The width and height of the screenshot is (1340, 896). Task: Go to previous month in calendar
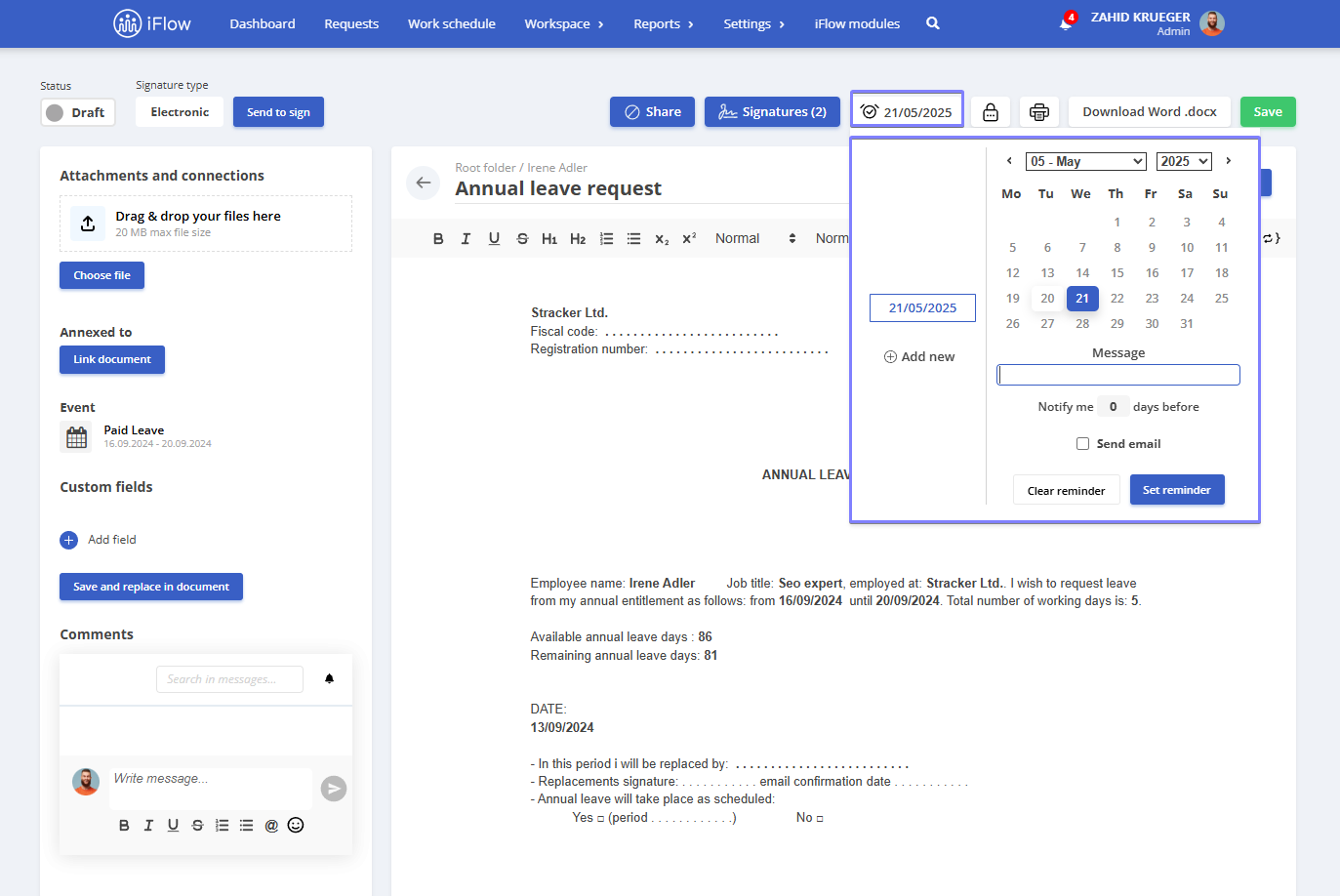1009,161
